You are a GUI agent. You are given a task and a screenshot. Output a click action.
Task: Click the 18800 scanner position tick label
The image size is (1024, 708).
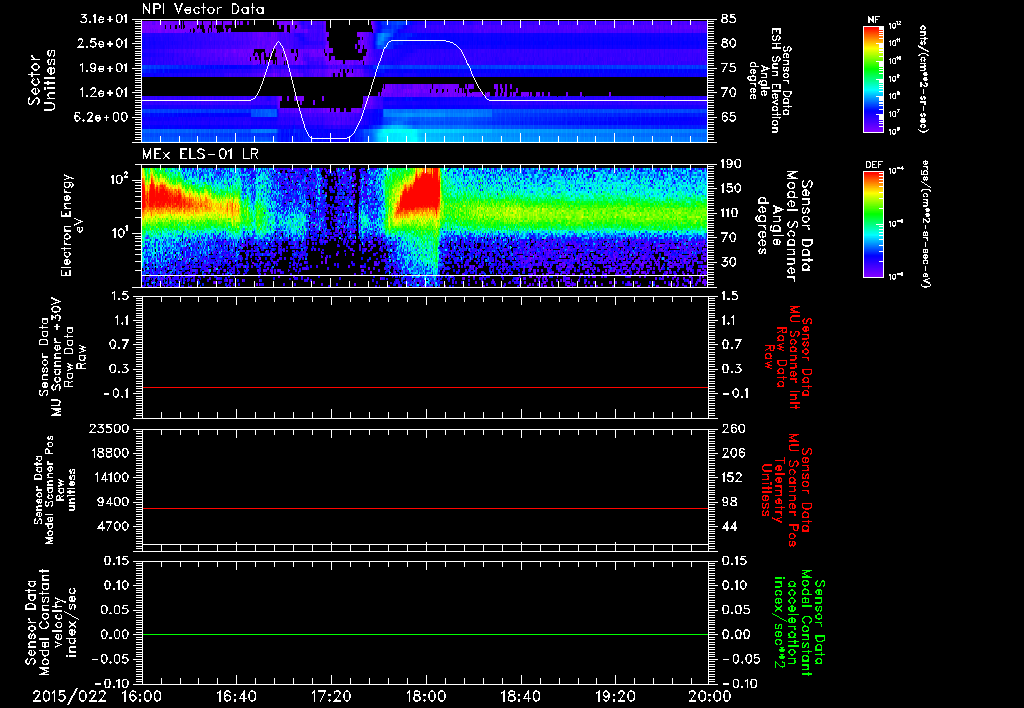(111, 453)
